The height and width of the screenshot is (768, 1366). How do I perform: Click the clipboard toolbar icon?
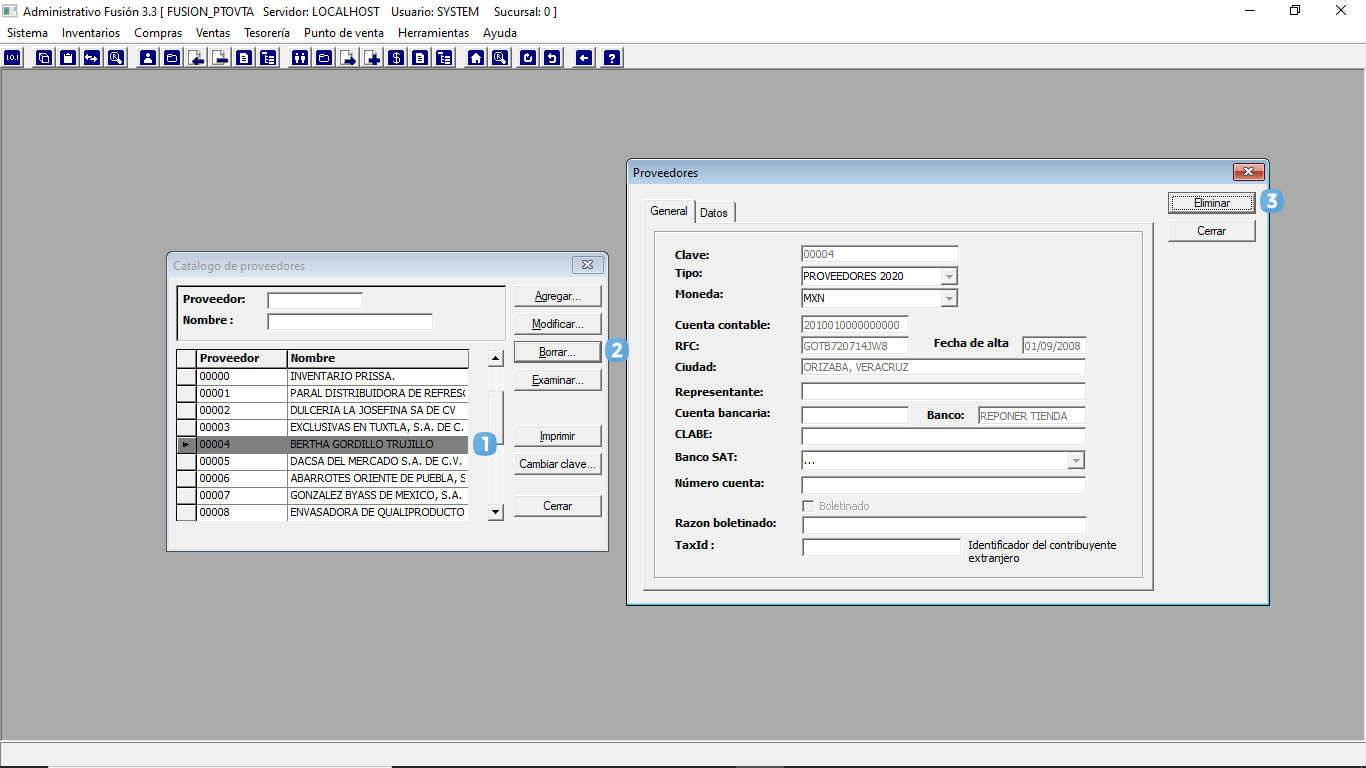[68, 58]
